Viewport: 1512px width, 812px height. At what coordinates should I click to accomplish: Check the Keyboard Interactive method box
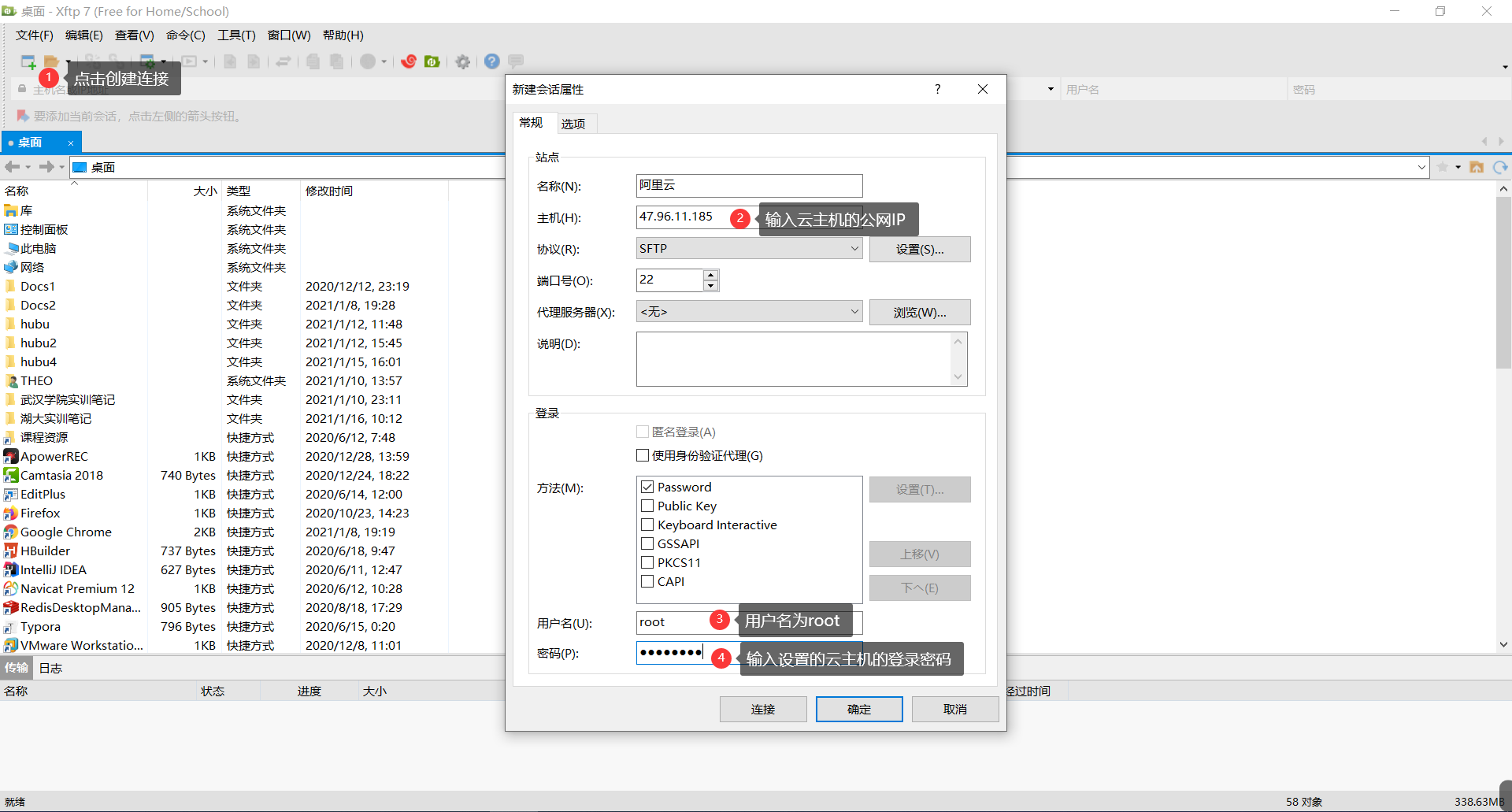click(x=647, y=525)
